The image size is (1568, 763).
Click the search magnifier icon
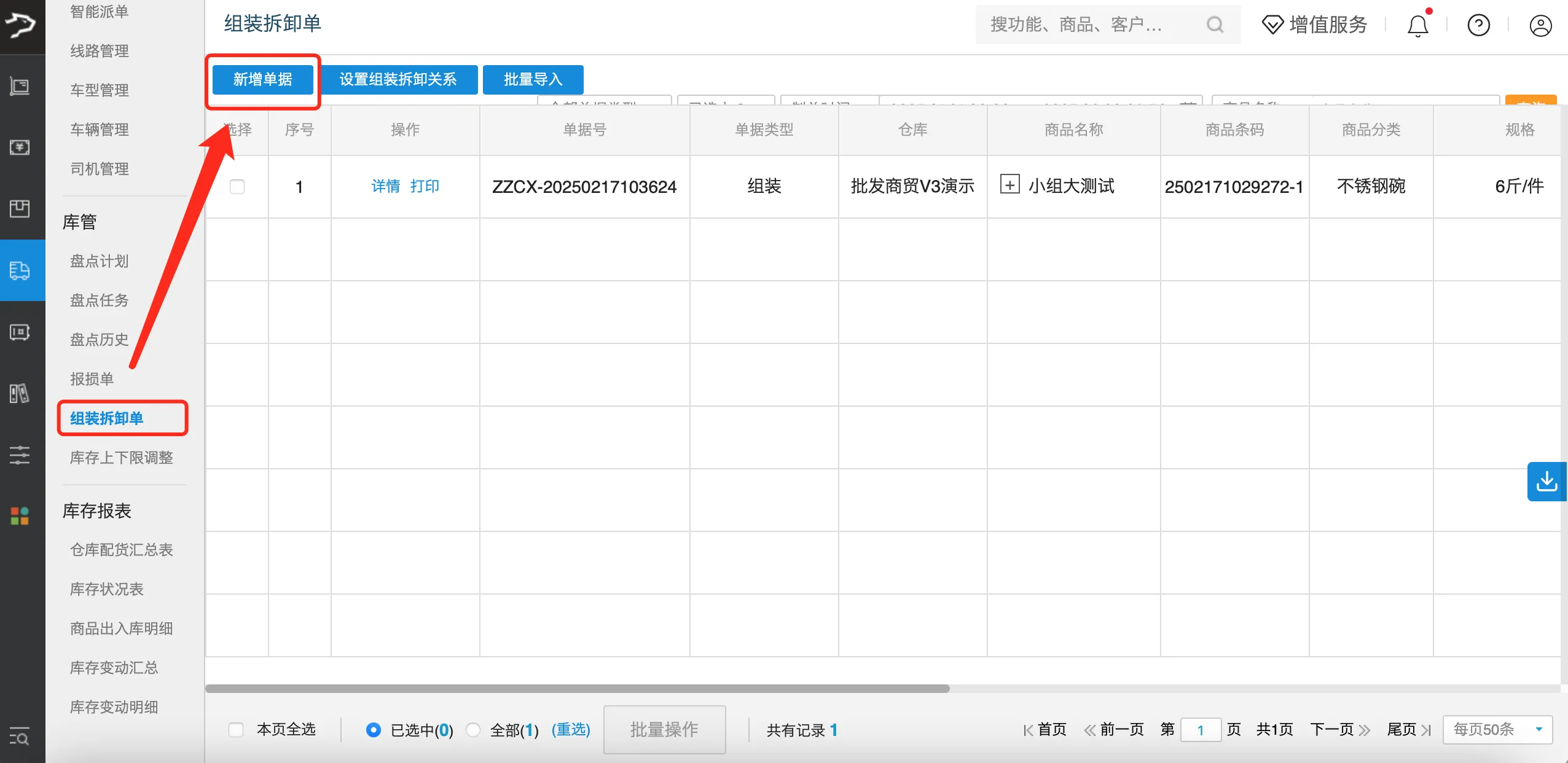(x=1215, y=25)
